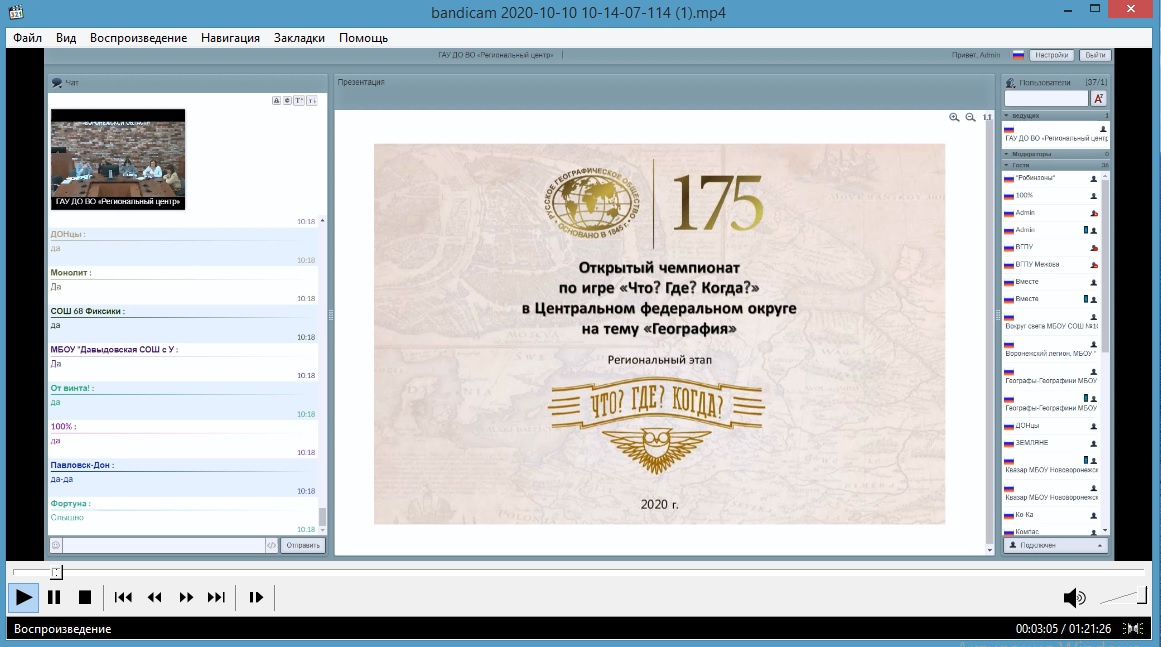Image resolution: width=1161 pixels, height=647 pixels.
Task: Pause the video
Action: tap(54, 597)
